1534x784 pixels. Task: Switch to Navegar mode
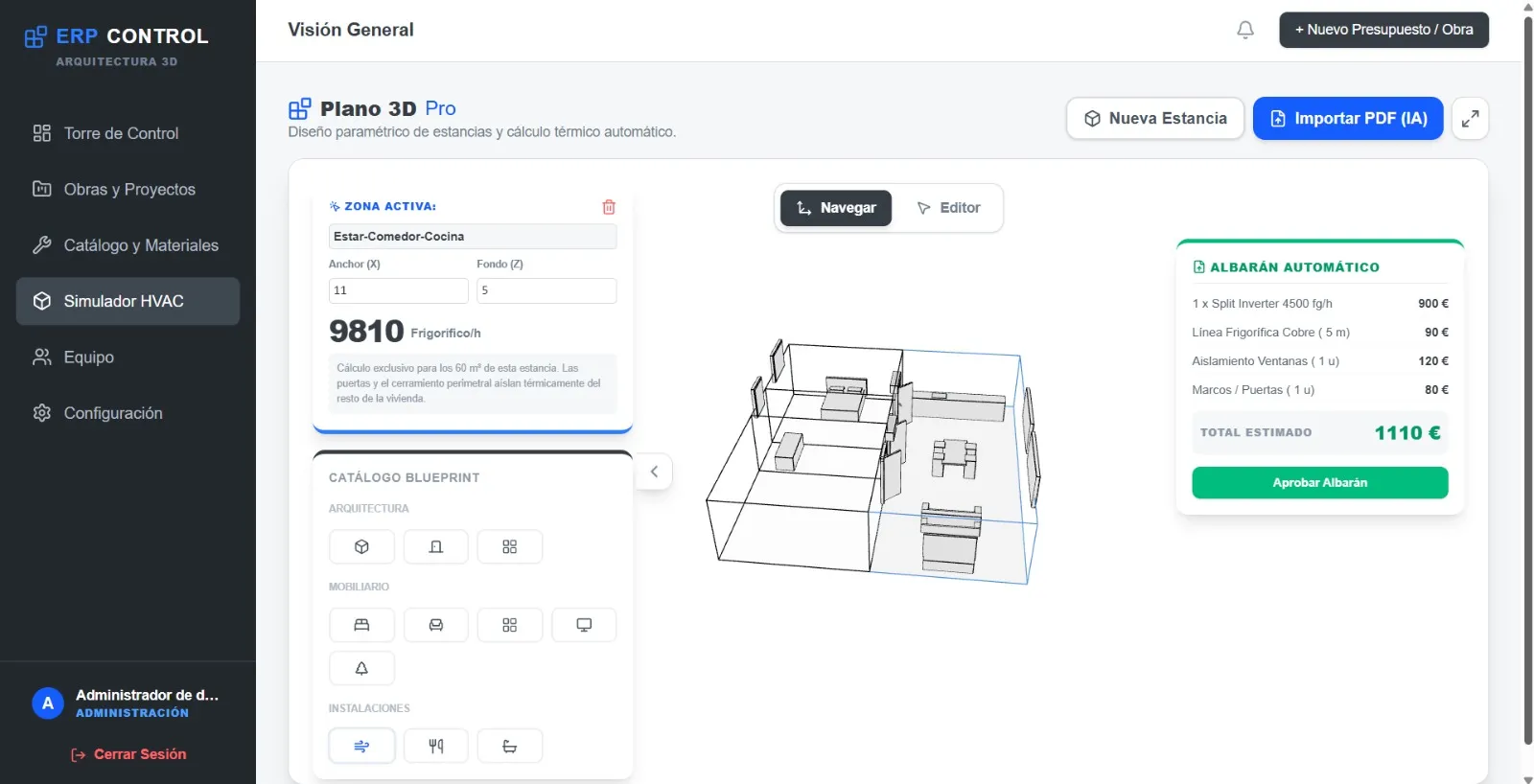point(836,208)
